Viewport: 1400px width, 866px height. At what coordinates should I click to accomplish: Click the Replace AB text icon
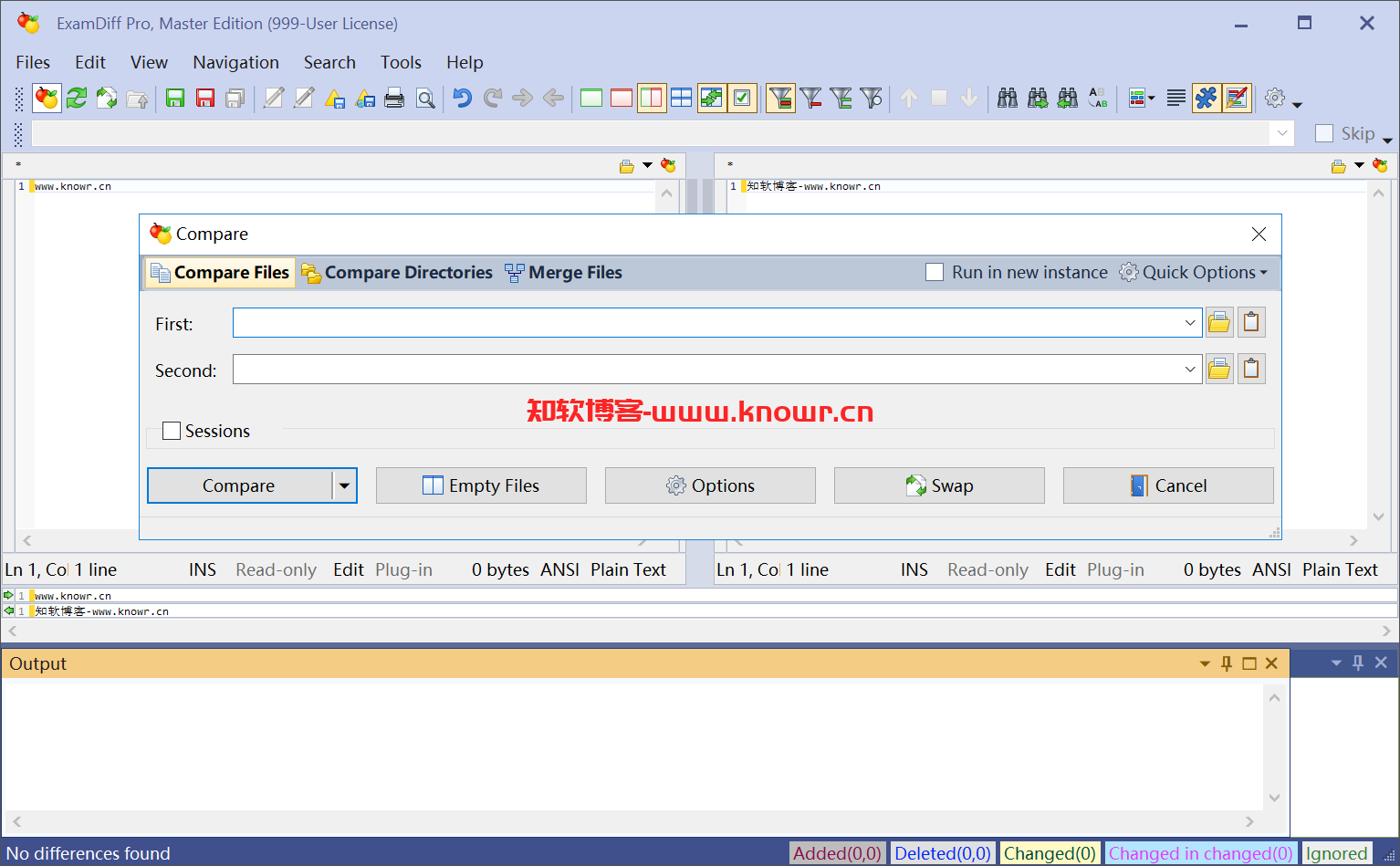[x=1098, y=98]
